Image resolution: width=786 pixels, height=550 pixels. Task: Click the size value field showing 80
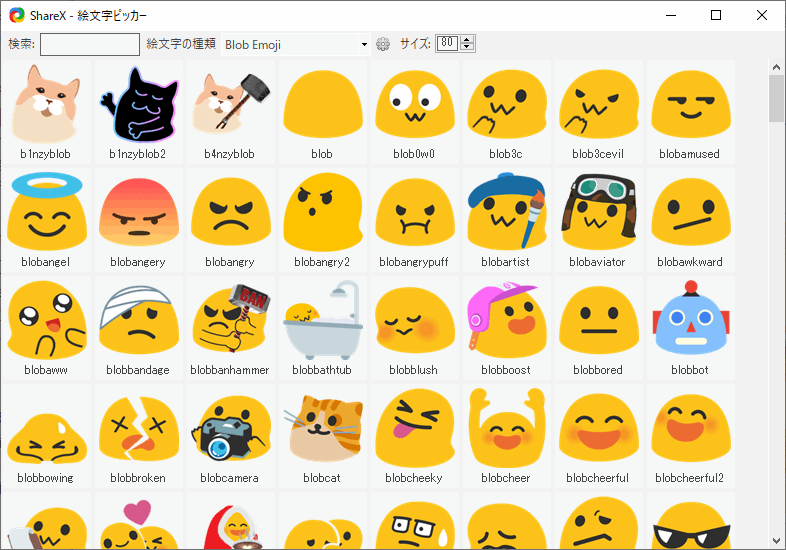pyautogui.click(x=447, y=44)
